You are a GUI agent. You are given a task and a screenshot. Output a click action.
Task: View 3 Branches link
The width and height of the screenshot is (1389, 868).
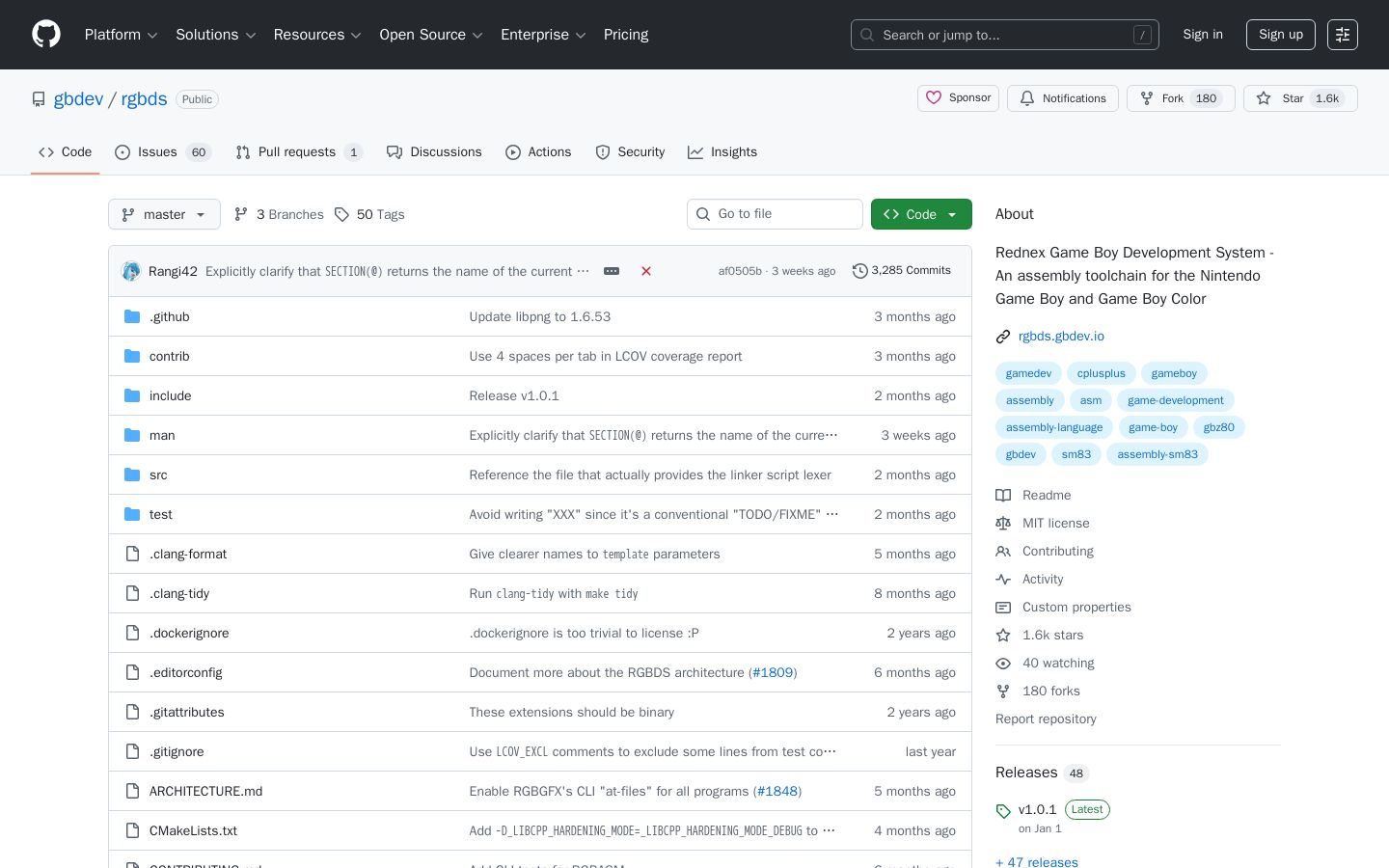[x=279, y=214]
